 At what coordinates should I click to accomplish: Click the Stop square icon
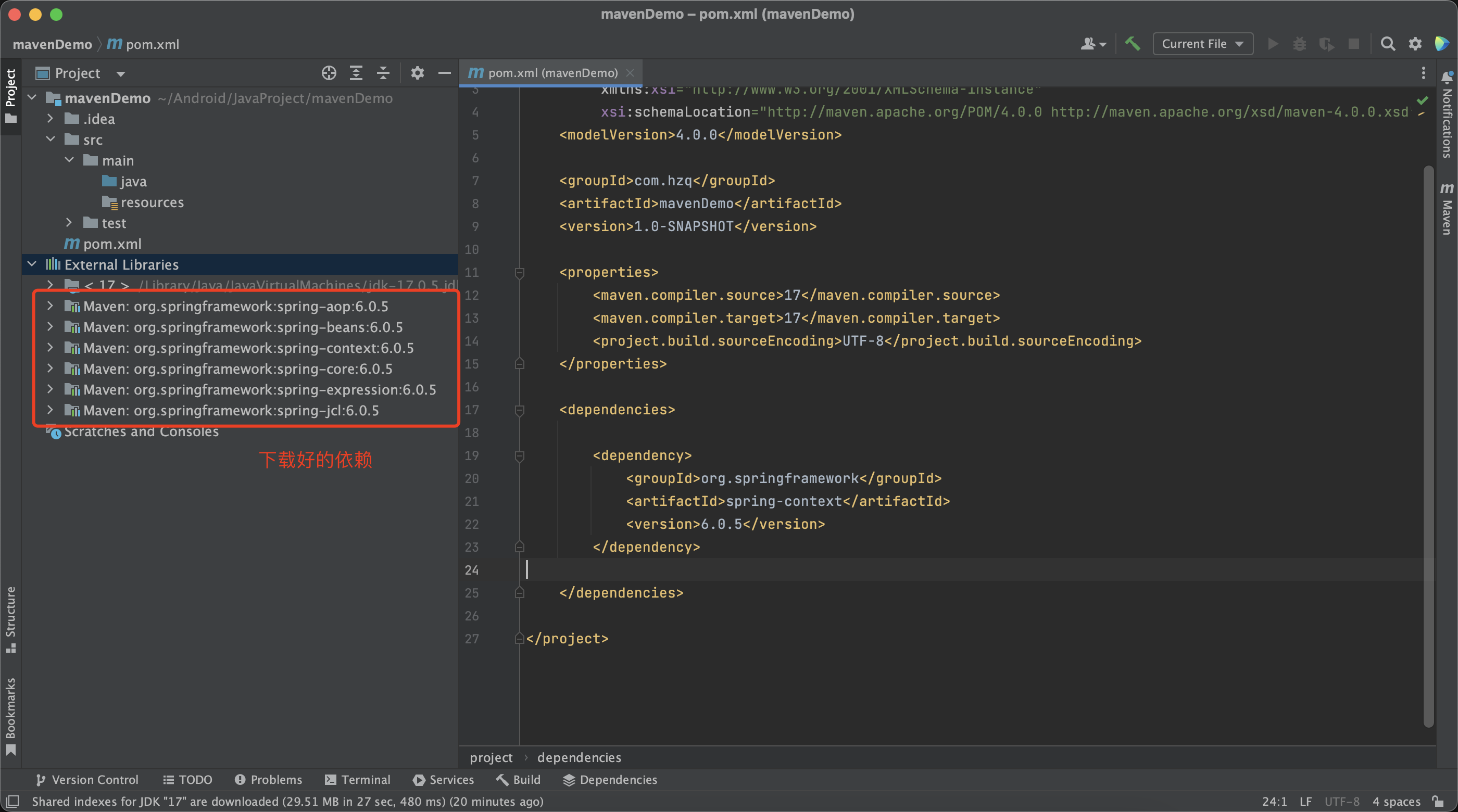pyautogui.click(x=1354, y=44)
